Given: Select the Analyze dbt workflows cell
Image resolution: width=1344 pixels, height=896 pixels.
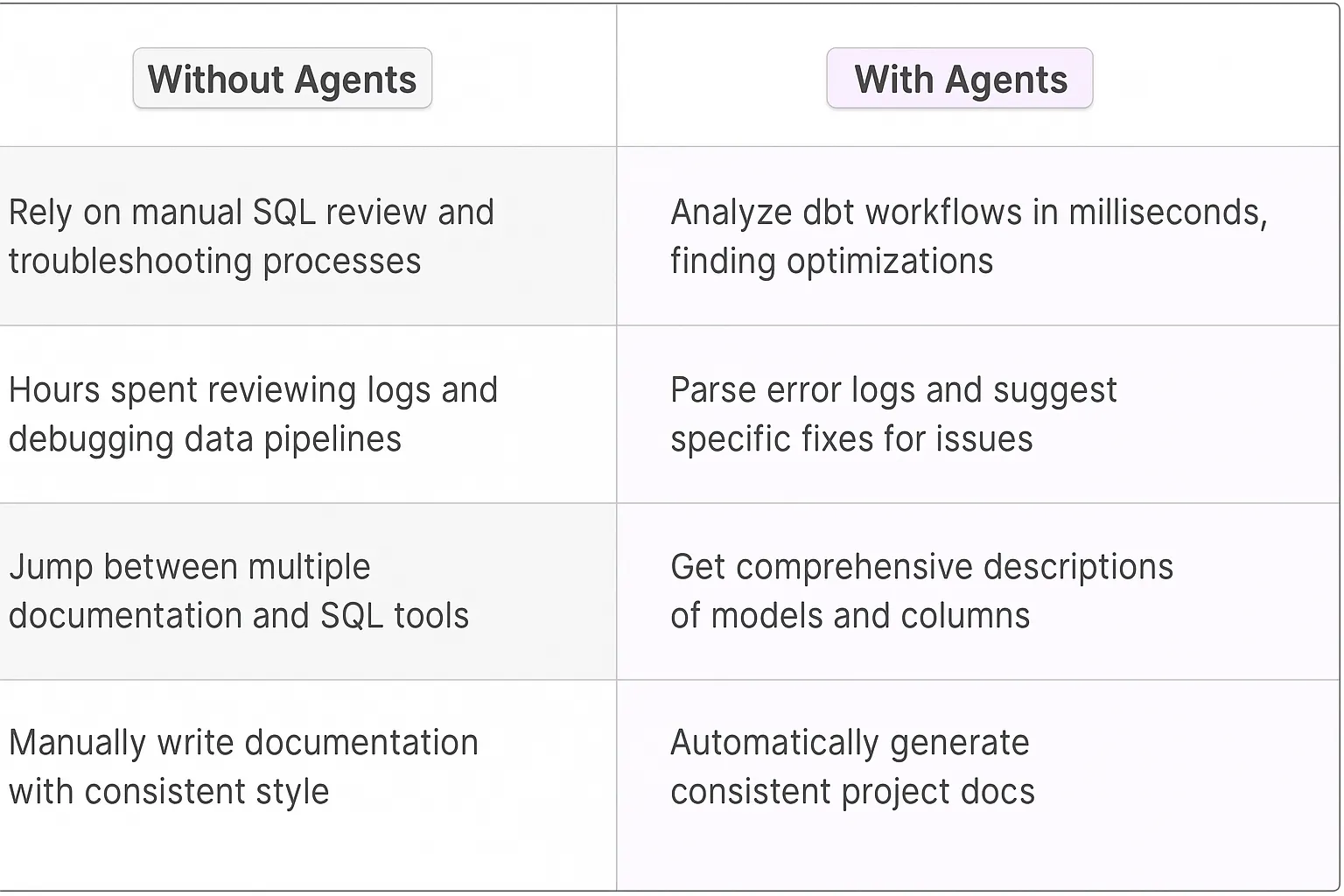Looking at the screenshot, I should tap(977, 235).
